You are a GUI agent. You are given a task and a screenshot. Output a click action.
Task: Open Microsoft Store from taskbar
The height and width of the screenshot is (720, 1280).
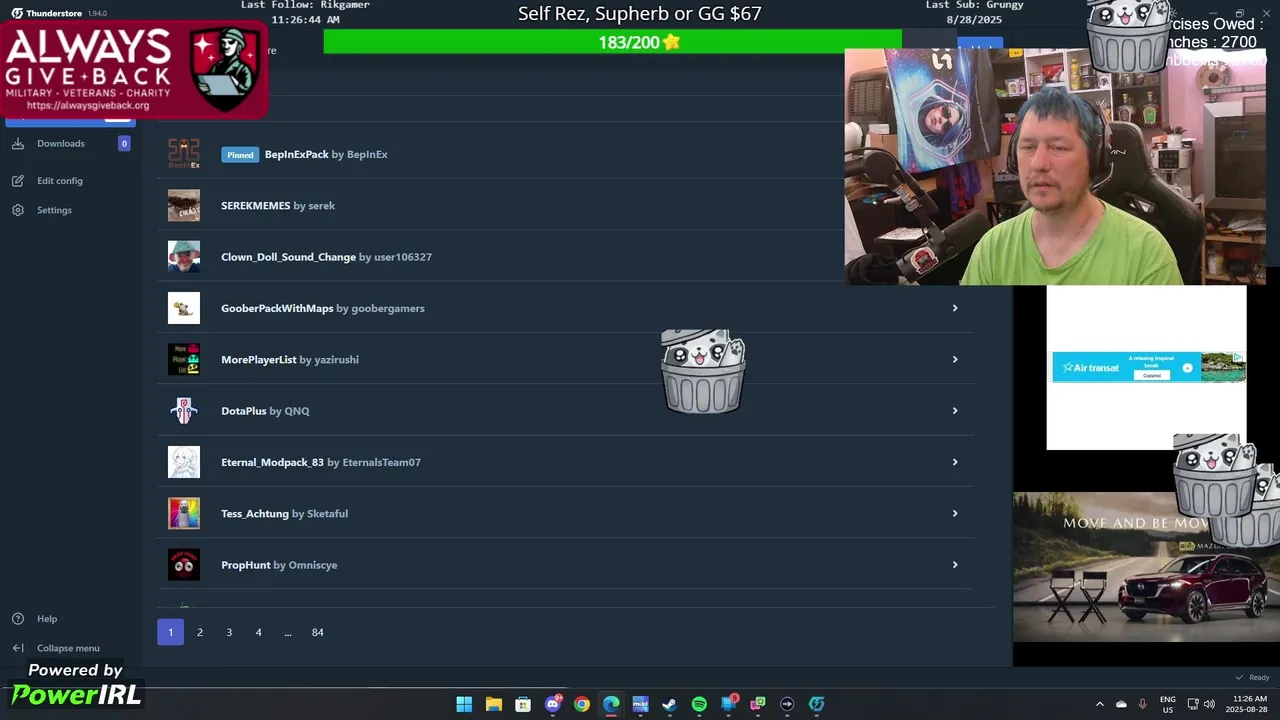(x=523, y=704)
